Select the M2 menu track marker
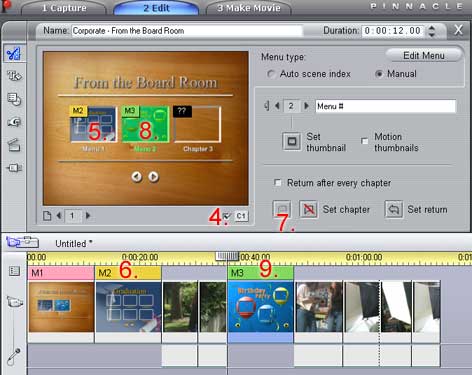The height and width of the screenshot is (375, 472). [128, 273]
